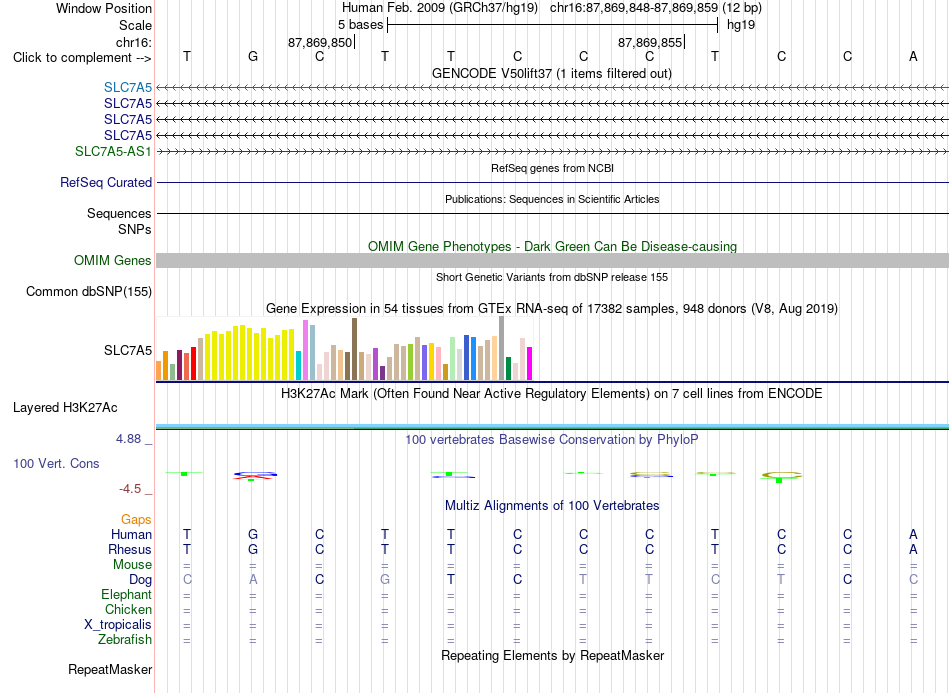
Task: Click the -4.5 conservation axis minimum
Action: point(130,489)
